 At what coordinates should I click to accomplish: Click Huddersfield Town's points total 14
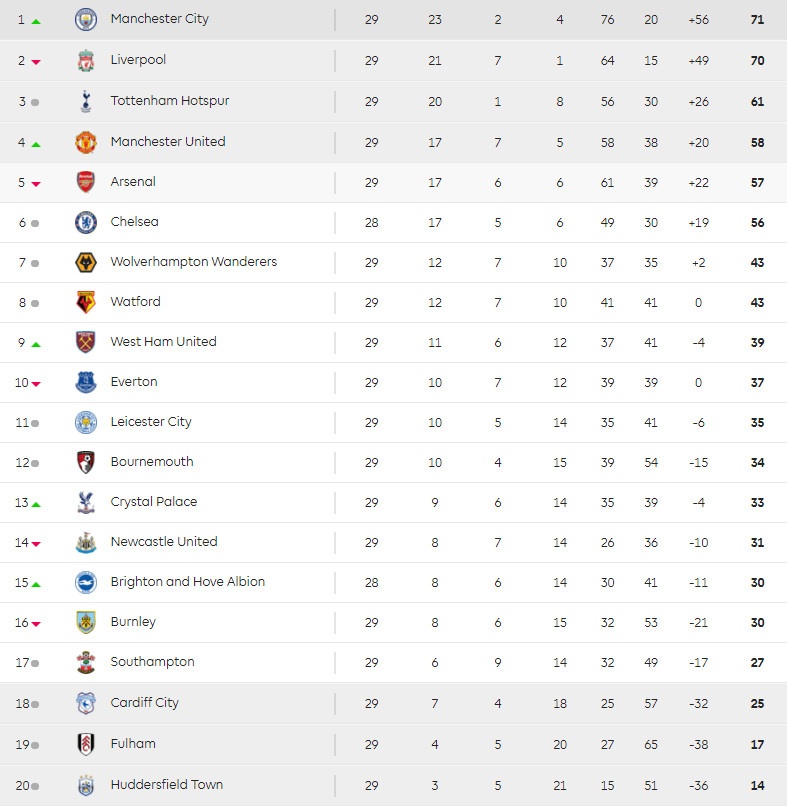pyautogui.click(x=757, y=786)
